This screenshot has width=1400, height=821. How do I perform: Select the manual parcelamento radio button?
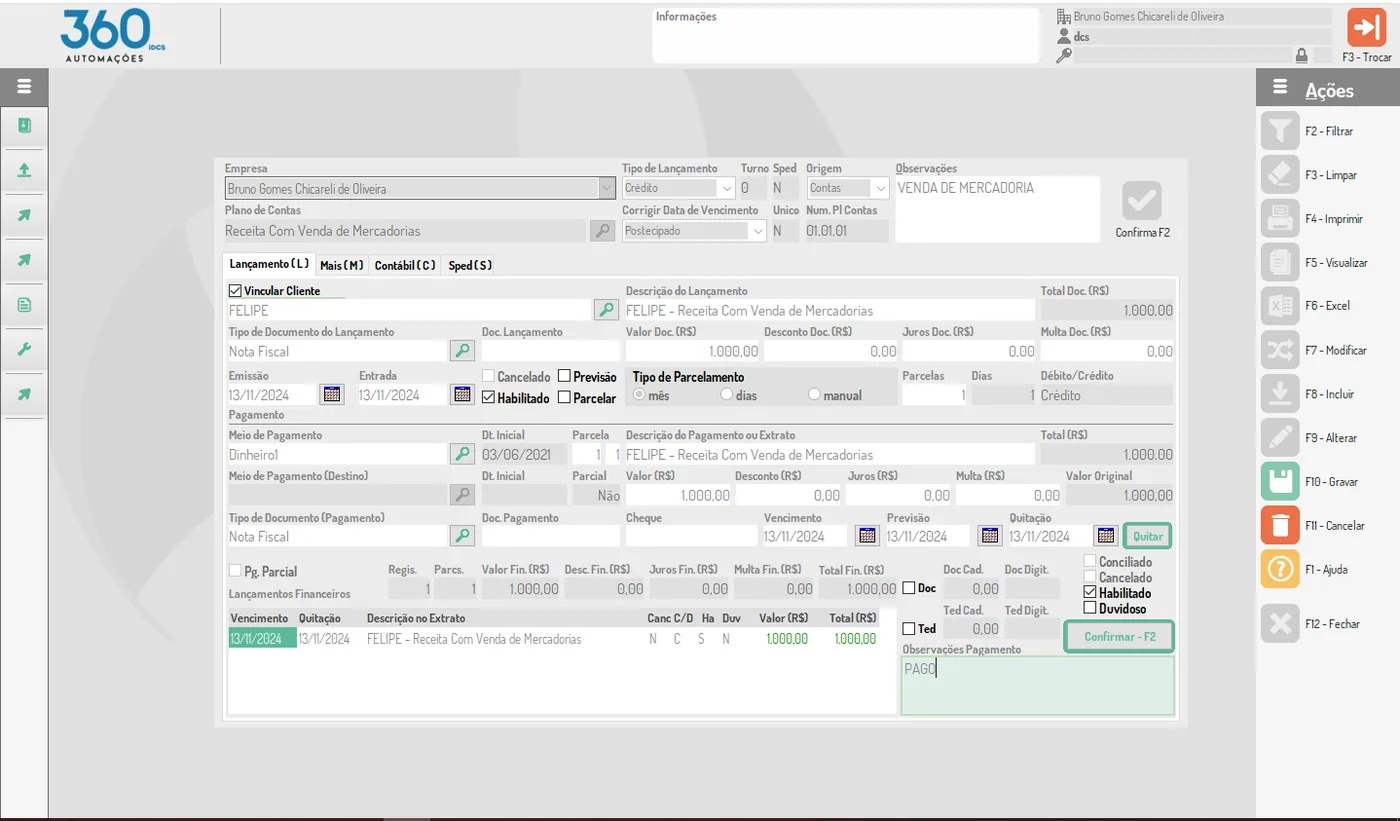tap(814, 395)
